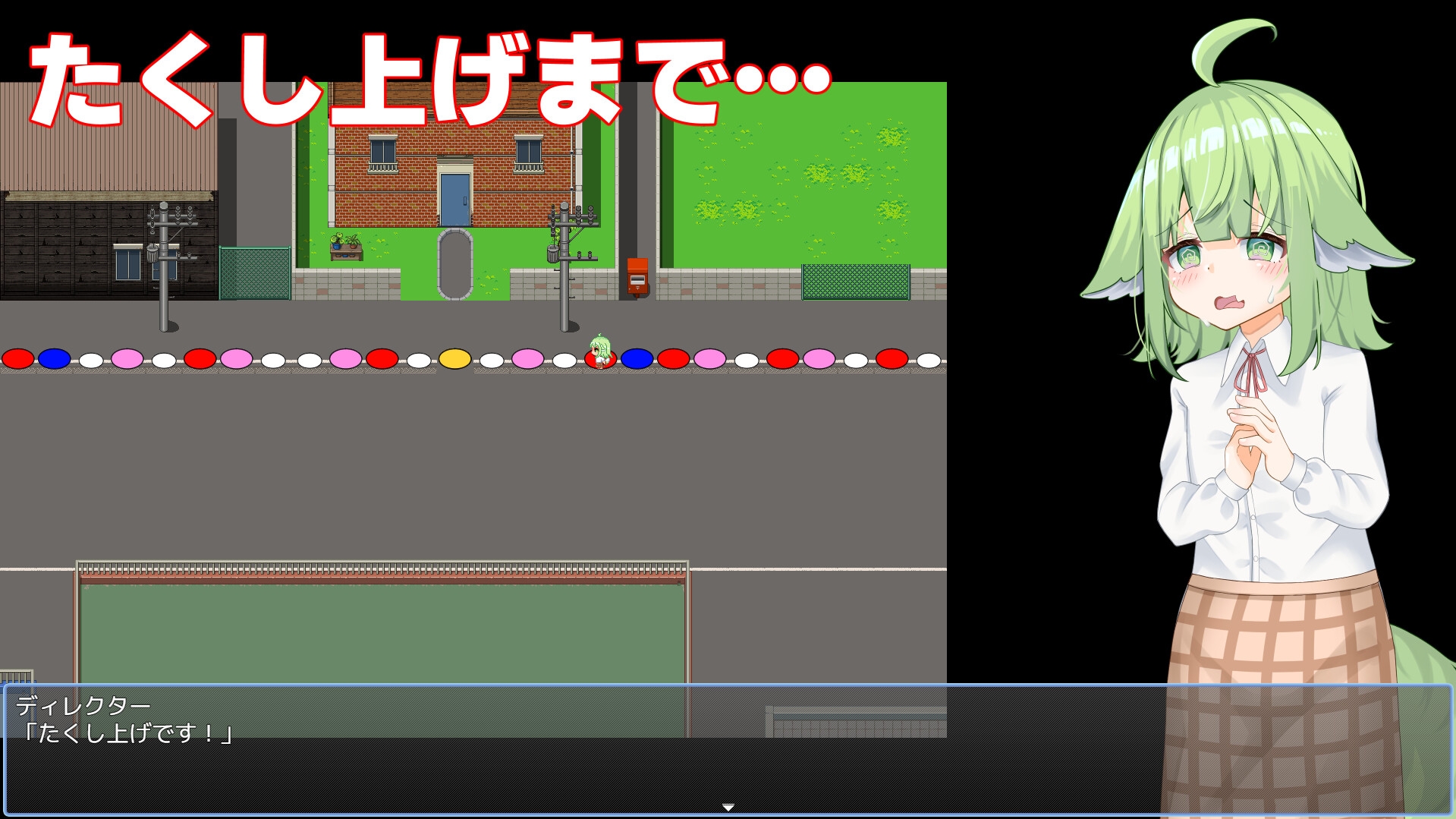The height and width of the screenshot is (819, 1456).
Task: Click the right window of the brick house
Action: [x=528, y=154]
